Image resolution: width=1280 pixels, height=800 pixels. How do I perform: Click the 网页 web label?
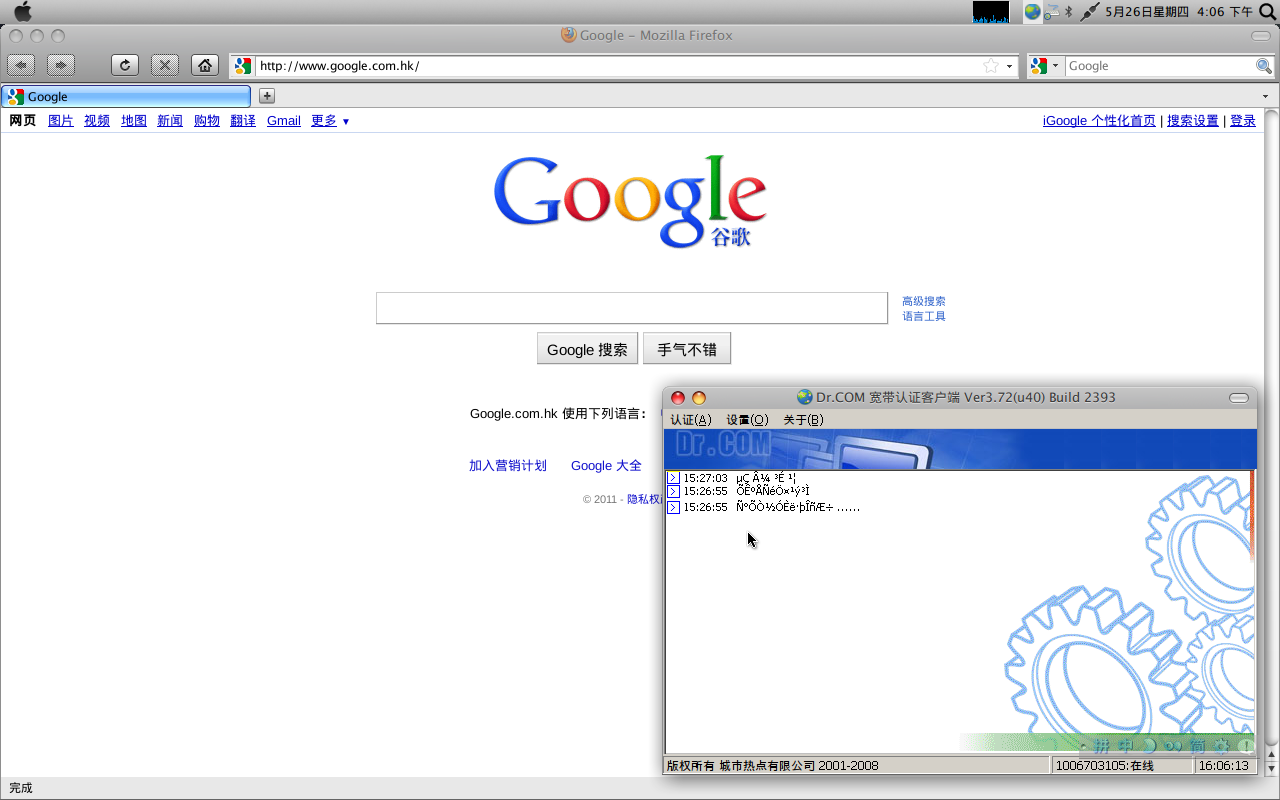22,121
